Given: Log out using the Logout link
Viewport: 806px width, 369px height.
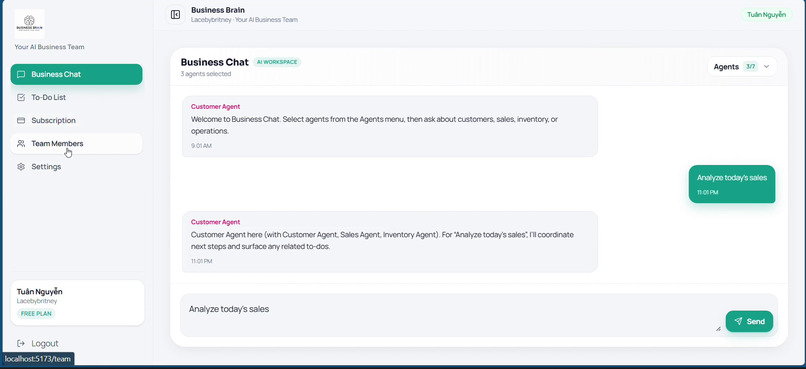Looking at the screenshot, I should pos(38,343).
